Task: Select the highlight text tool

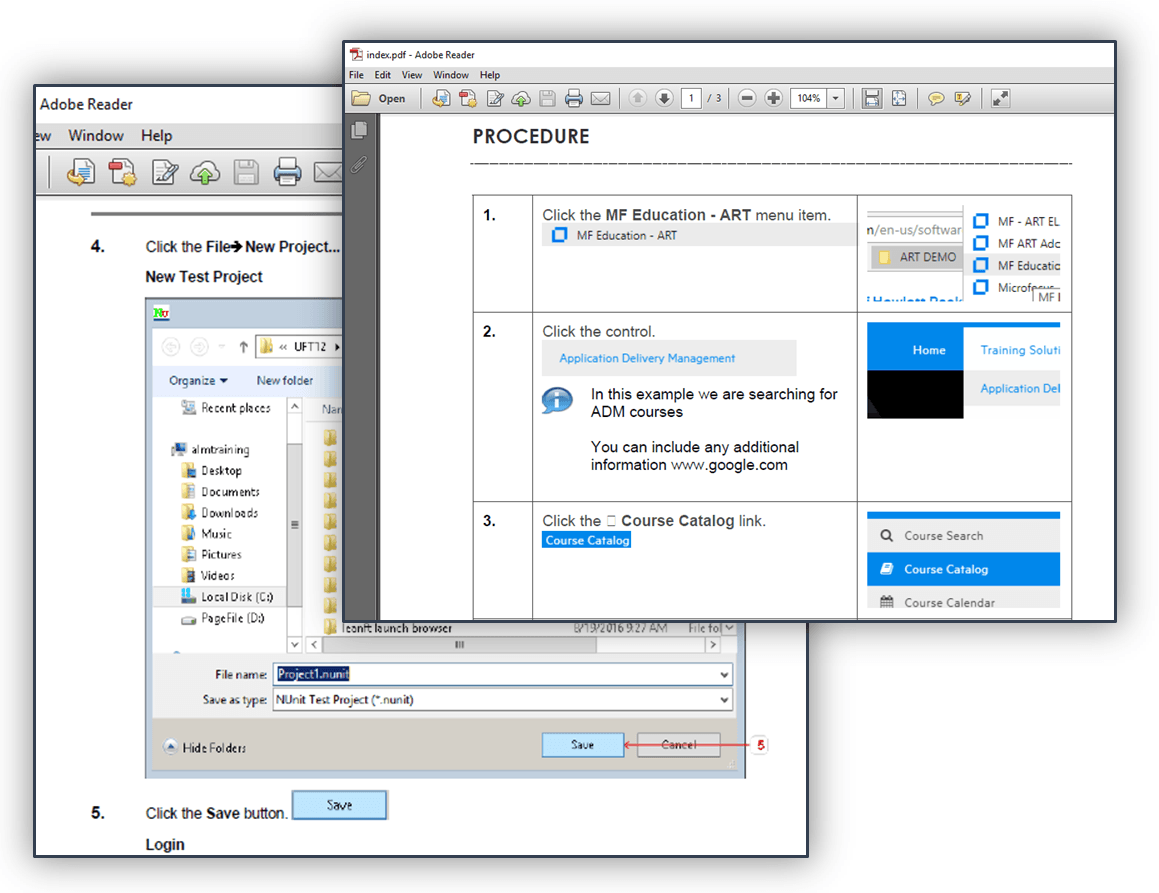Action: coord(963,98)
